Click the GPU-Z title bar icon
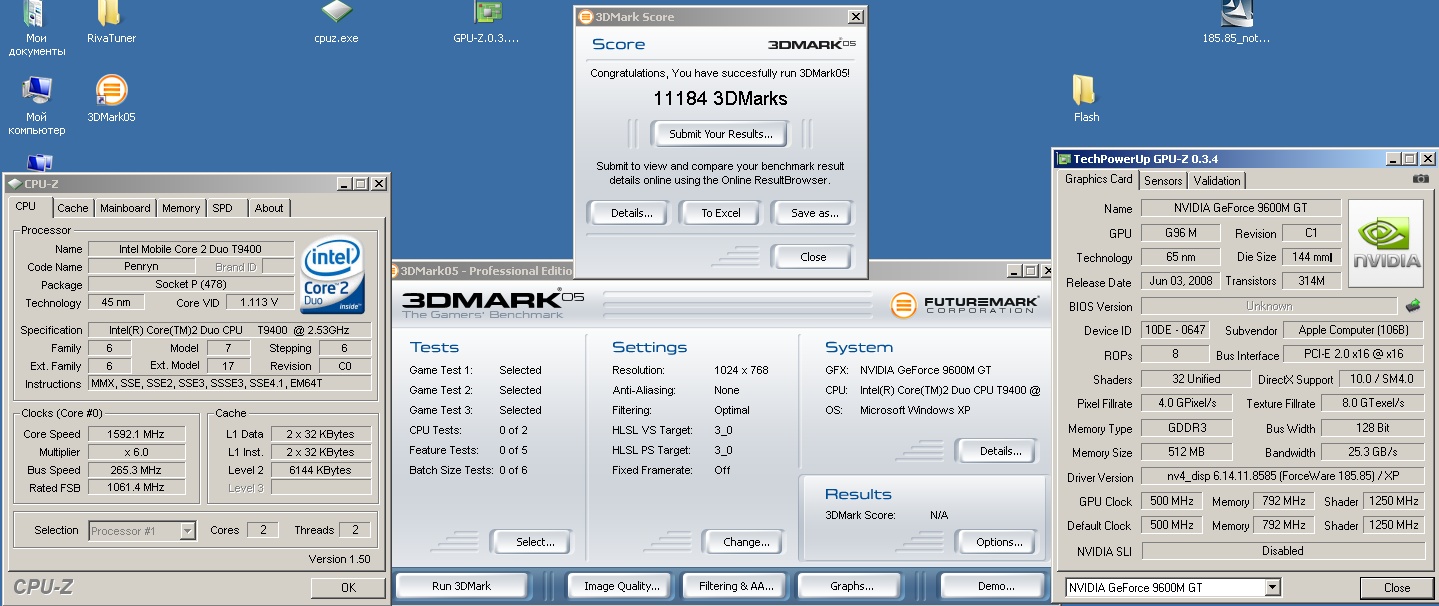This screenshot has height=606, width=1439. click(1065, 159)
